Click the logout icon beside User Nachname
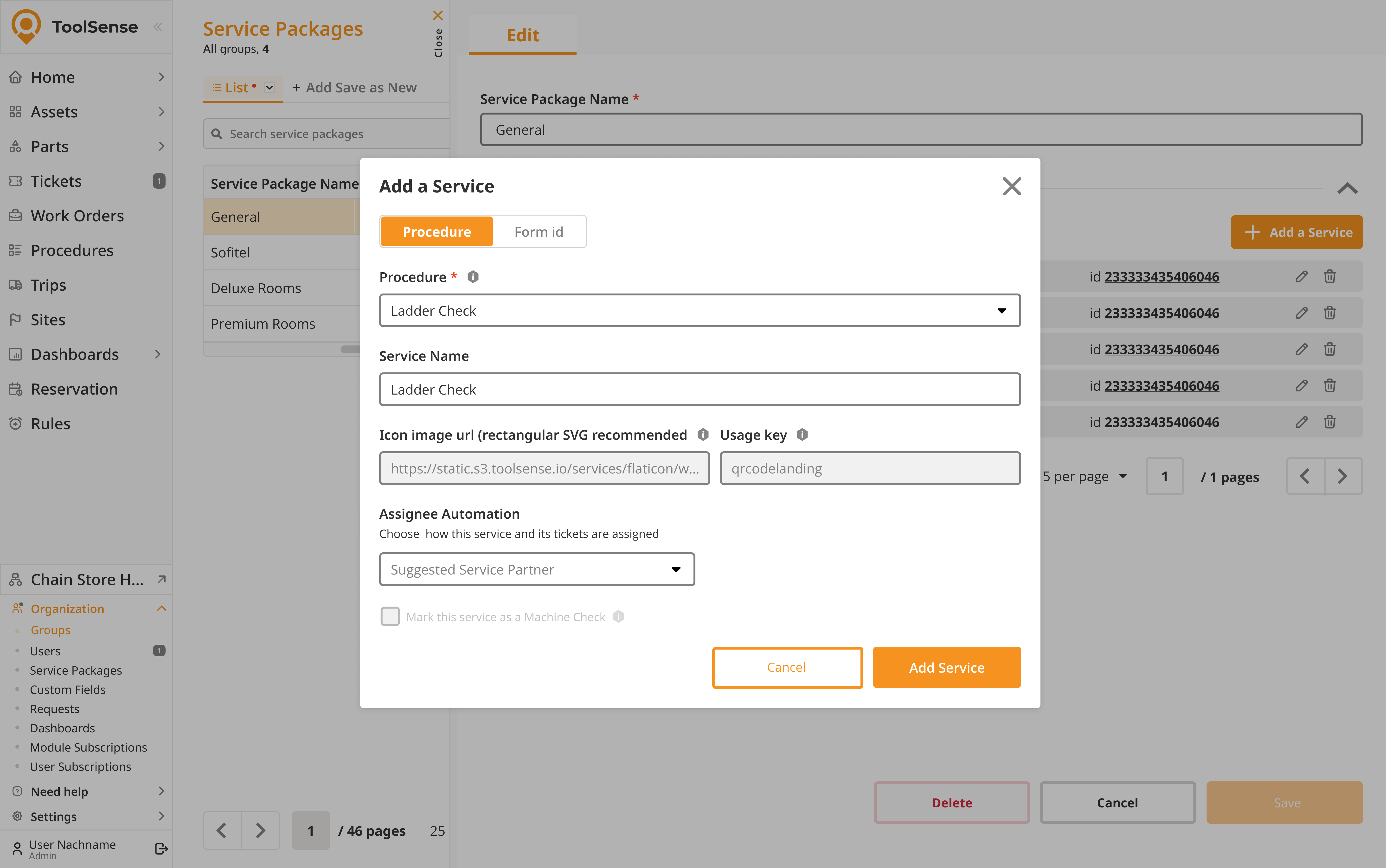 161,849
